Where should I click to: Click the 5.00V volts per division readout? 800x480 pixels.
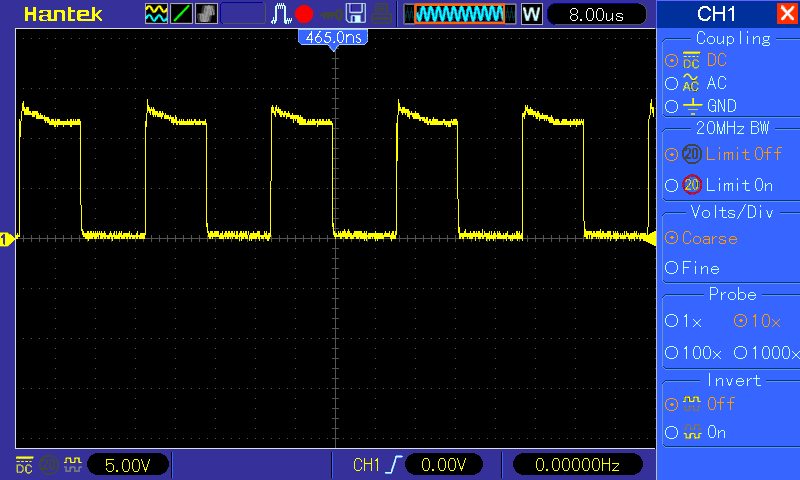coord(128,465)
